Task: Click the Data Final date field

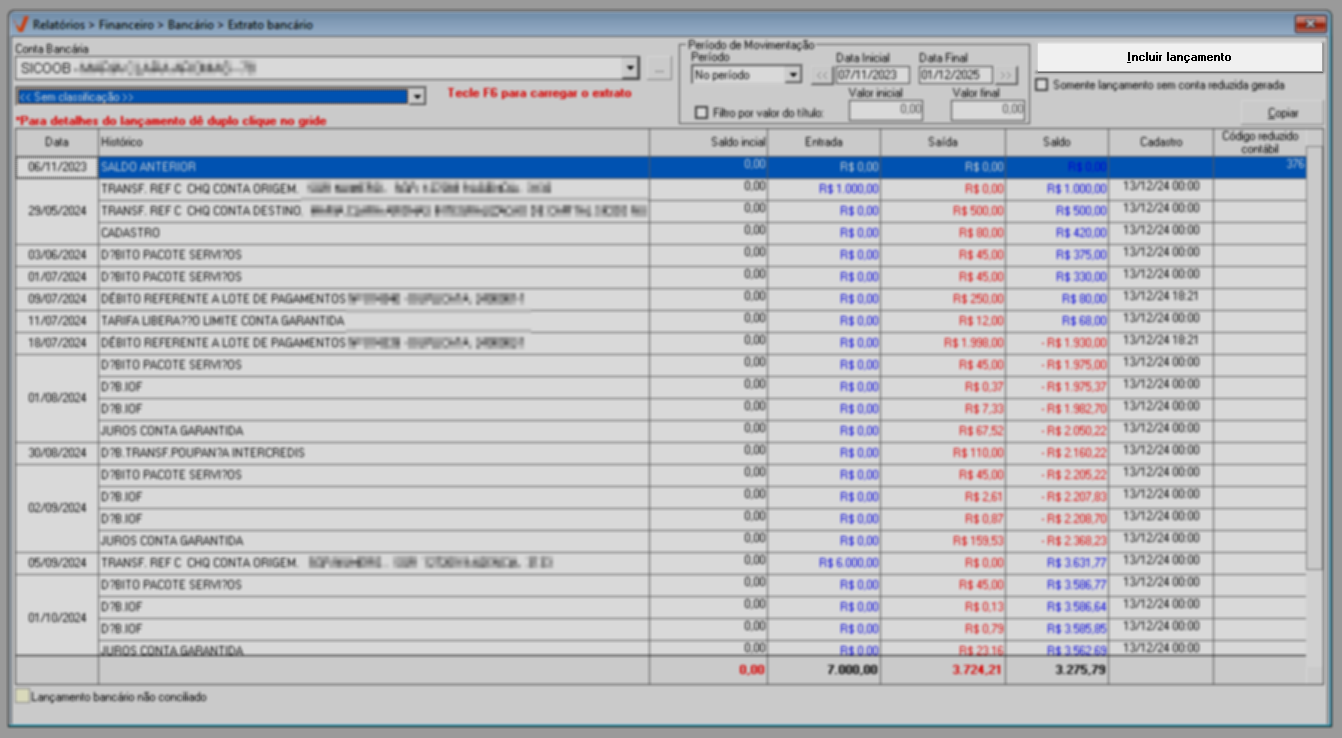Action: pyautogui.click(x=955, y=75)
